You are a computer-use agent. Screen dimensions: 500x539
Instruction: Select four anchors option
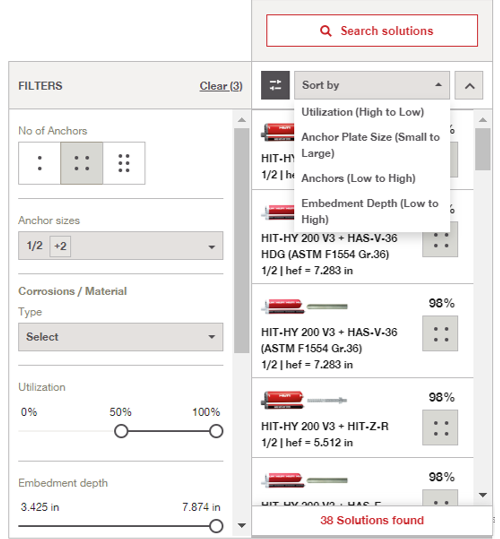(82, 163)
